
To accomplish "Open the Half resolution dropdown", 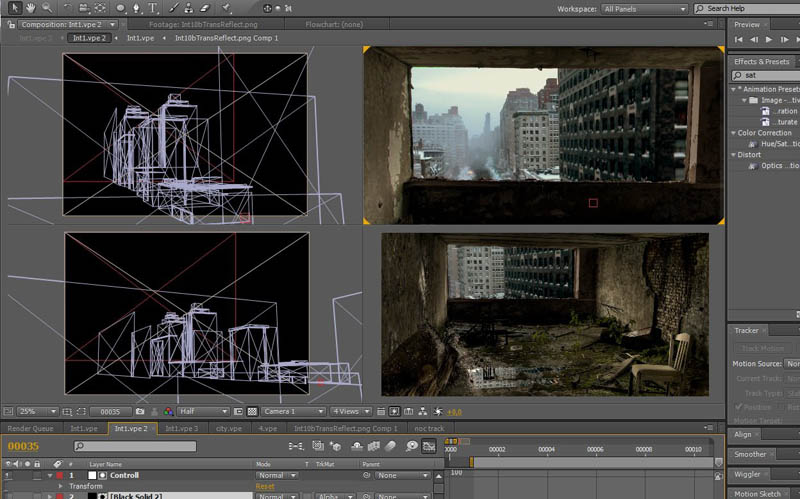I will pos(203,411).
